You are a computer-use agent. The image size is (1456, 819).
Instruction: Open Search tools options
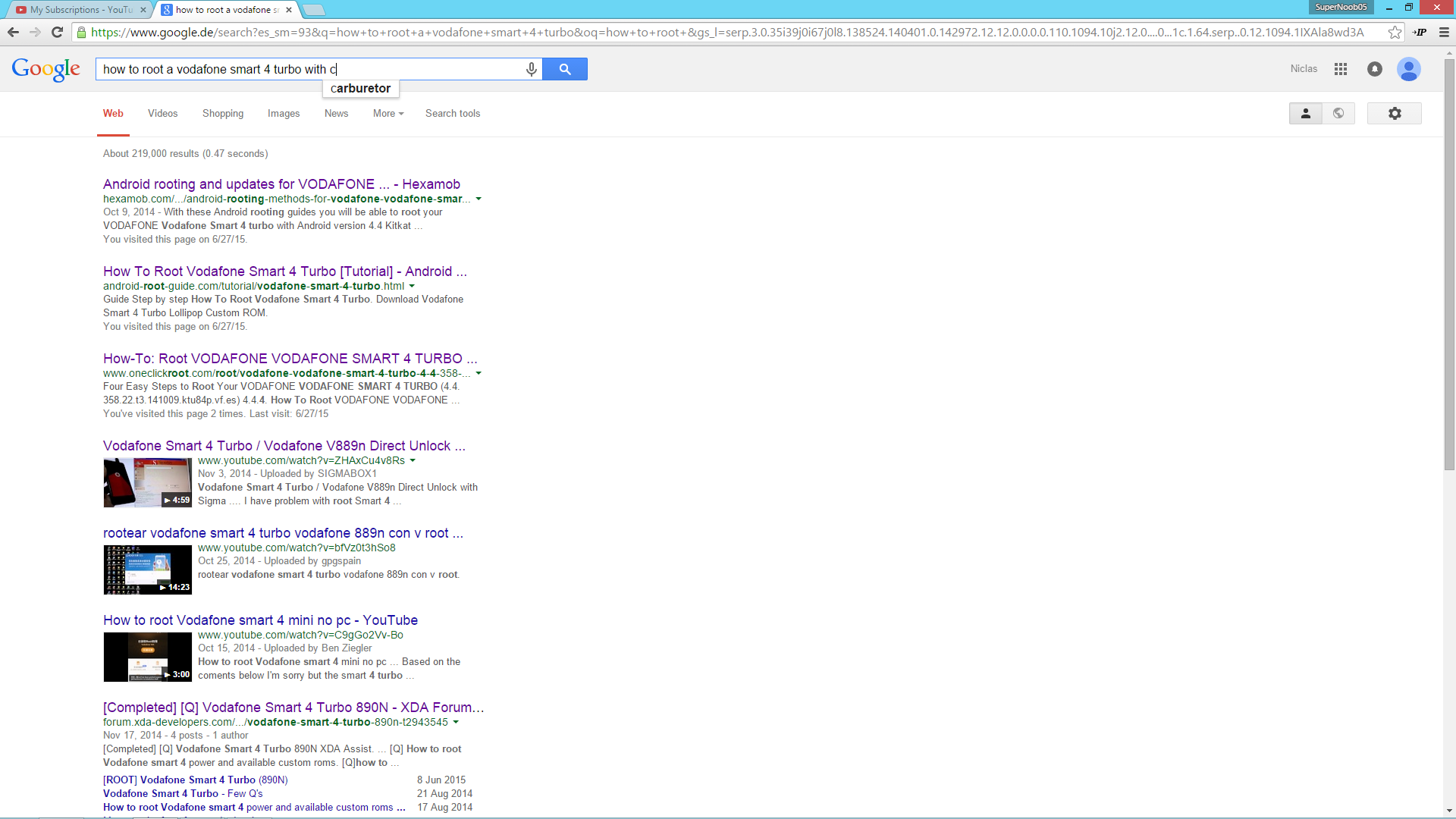pyautogui.click(x=453, y=113)
